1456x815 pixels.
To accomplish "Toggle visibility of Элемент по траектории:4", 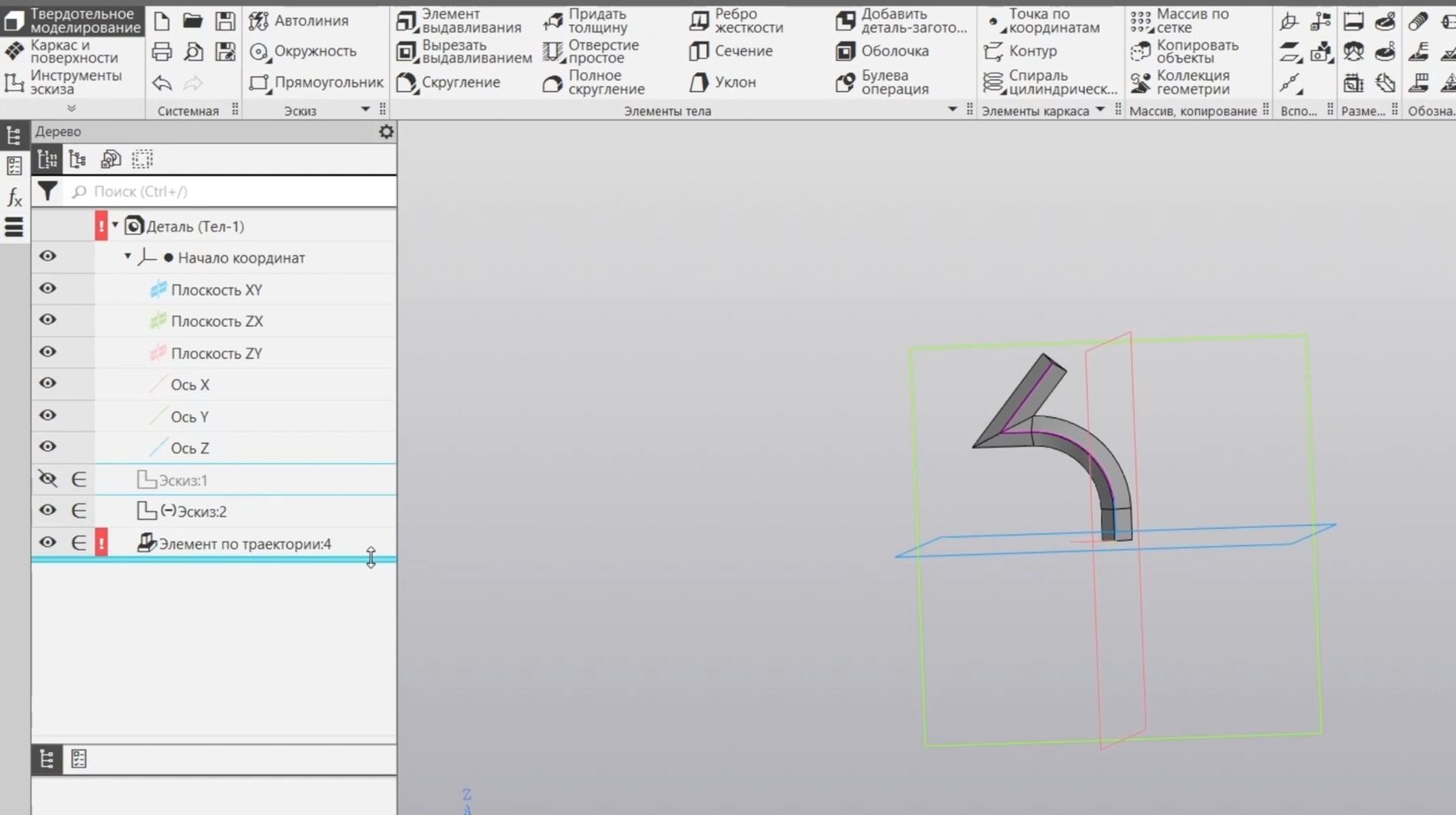I will click(48, 543).
